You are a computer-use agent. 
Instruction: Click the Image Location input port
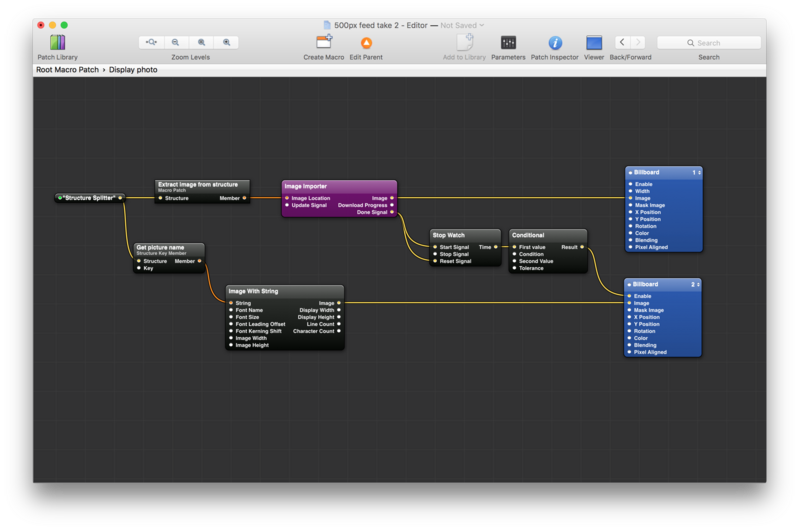(x=287, y=198)
